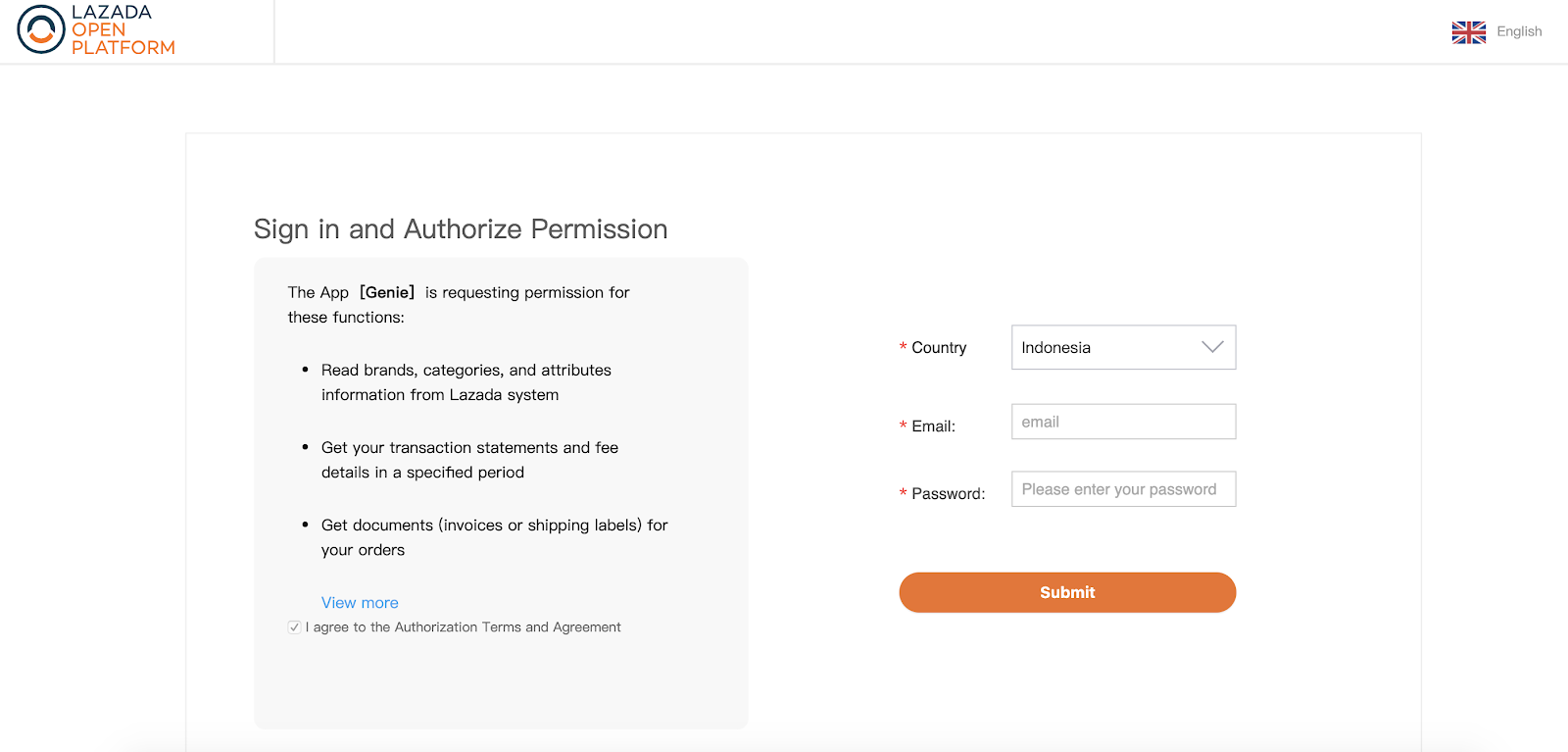Click the Email field label

933,426
